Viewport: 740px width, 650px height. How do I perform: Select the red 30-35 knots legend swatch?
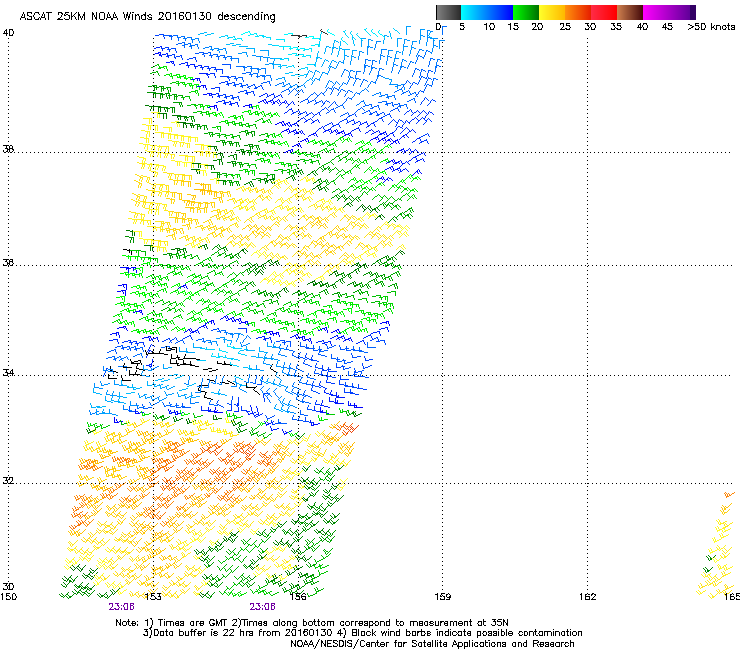coord(604,12)
